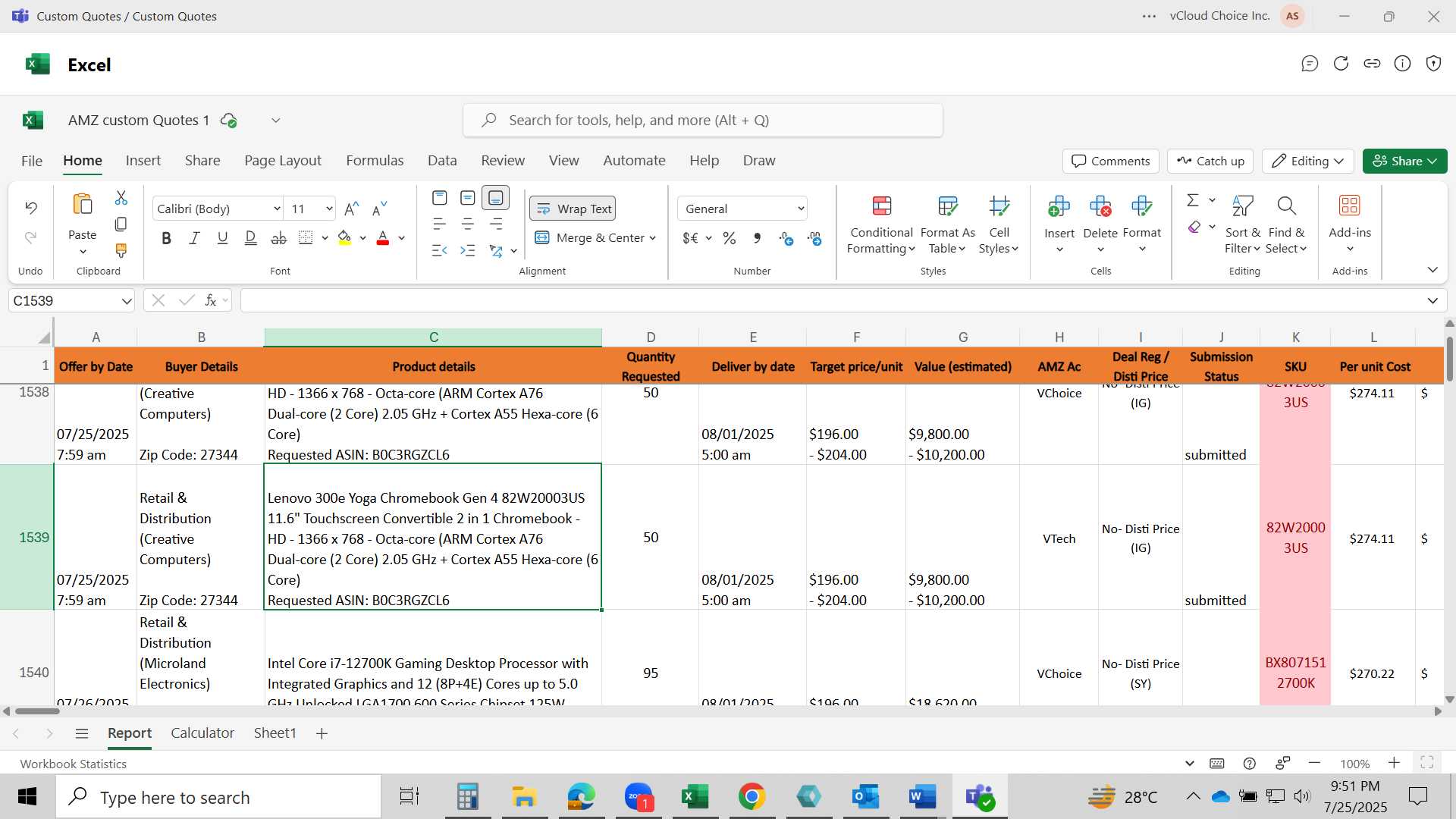Click Workbook Statistics in status bar

(x=74, y=764)
